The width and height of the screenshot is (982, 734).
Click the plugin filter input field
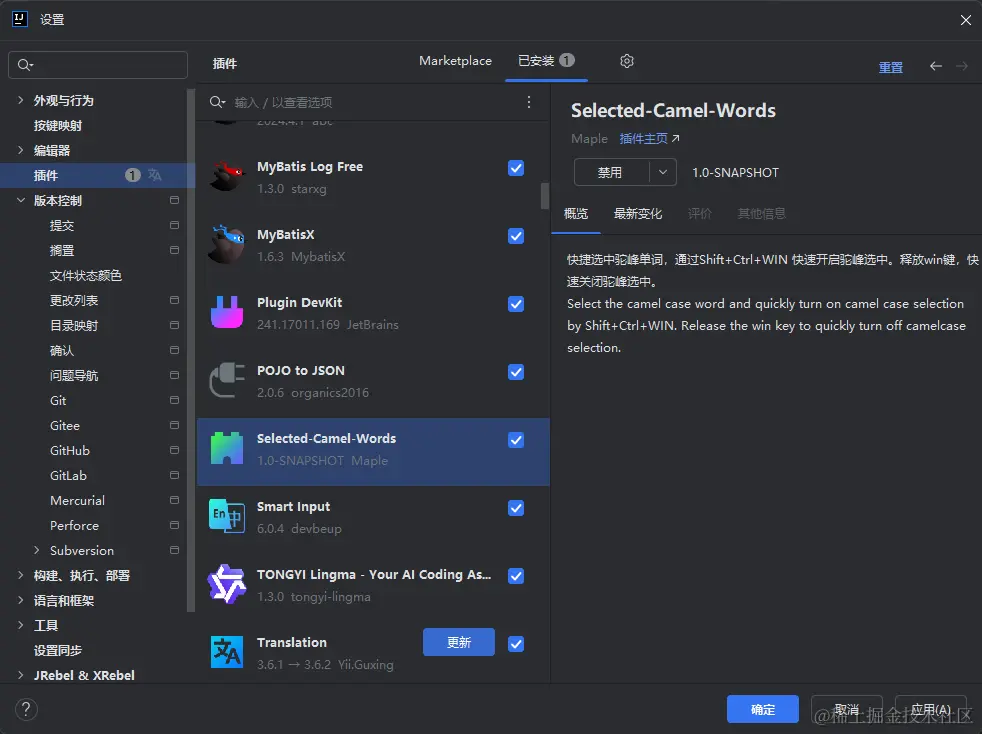pos(373,102)
